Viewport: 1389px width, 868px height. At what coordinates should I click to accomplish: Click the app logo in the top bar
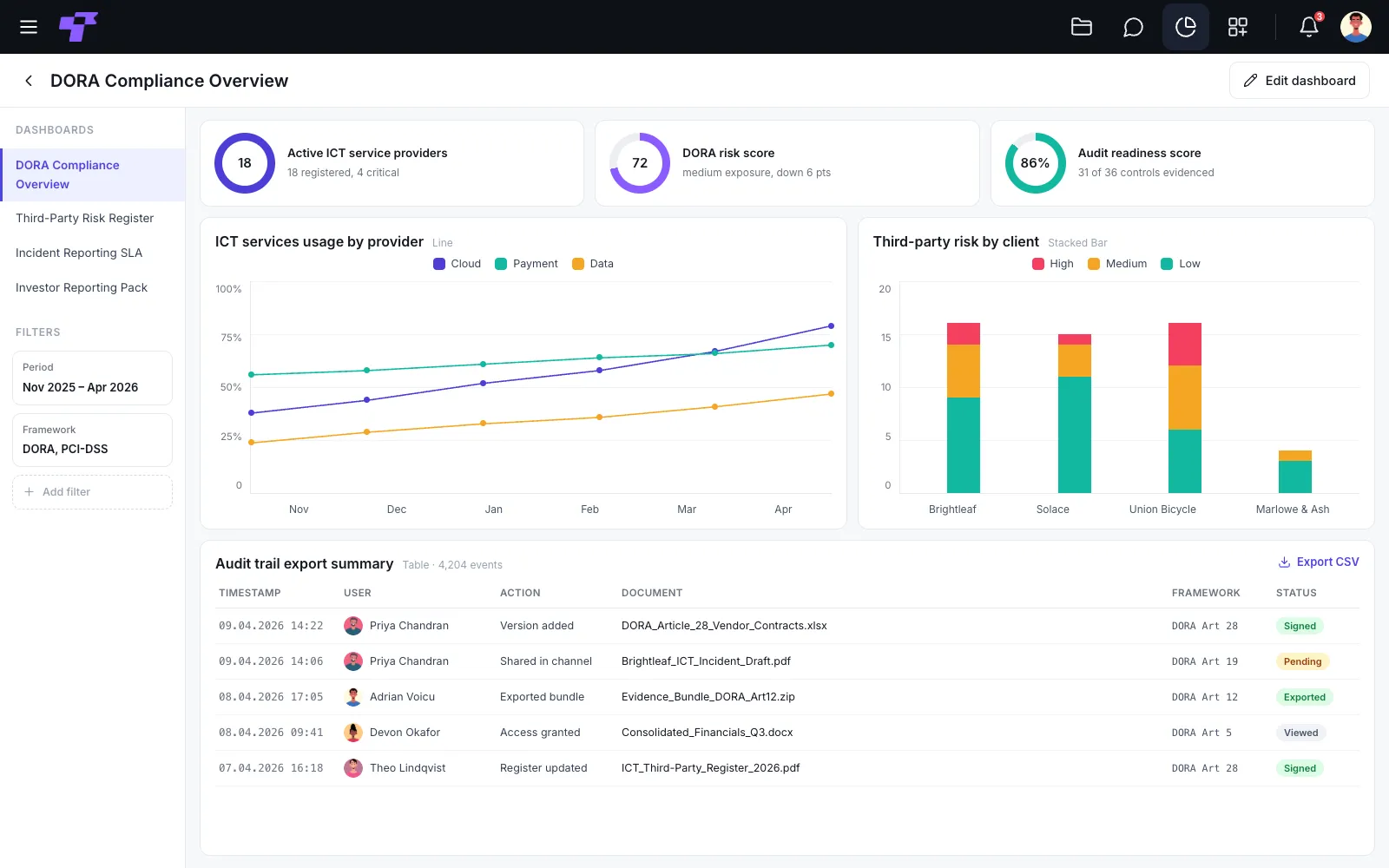point(78,27)
